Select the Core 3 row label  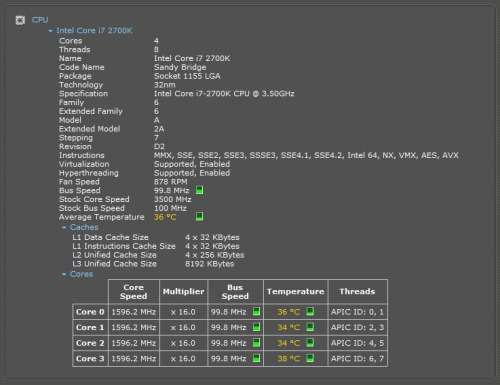pyautogui.click(x=90, y=359)
